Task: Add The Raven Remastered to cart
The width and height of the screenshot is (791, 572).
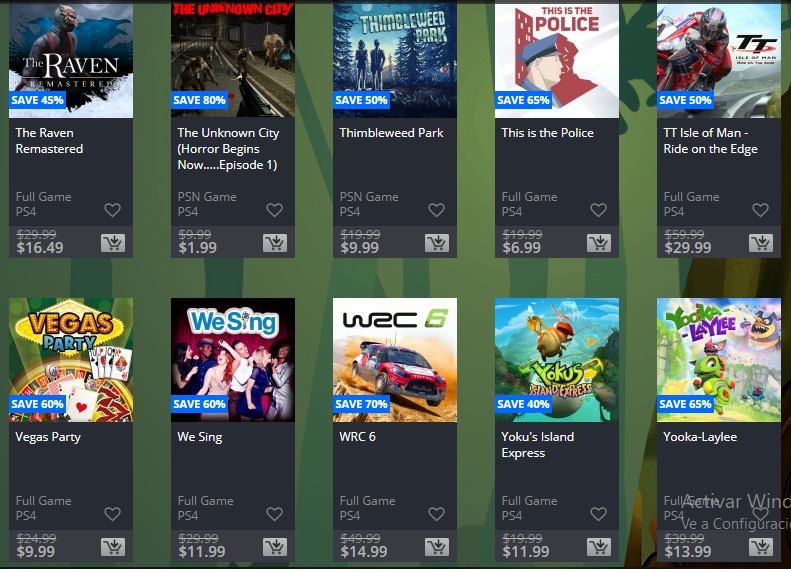Action: pos(113,243)
